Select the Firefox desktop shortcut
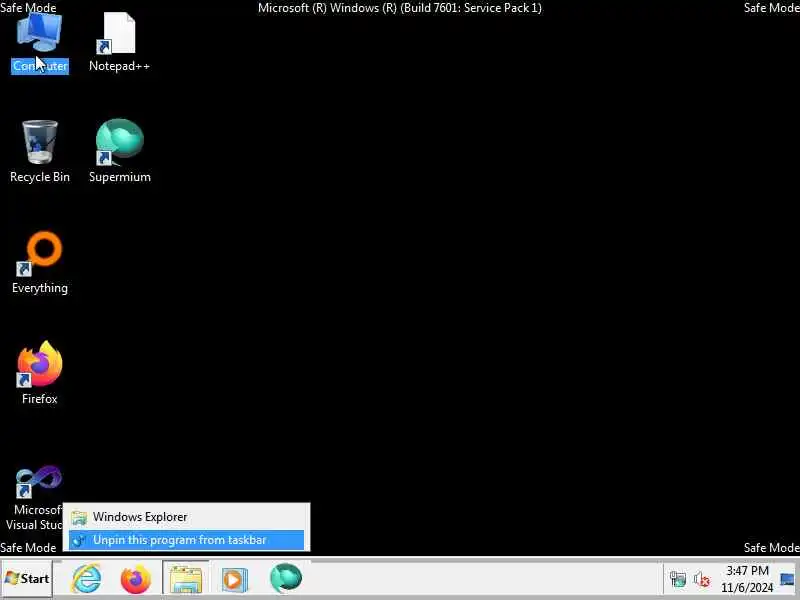The height and width of the screenshot is (600, 800). pyautogui.click(x=39, y=373)
